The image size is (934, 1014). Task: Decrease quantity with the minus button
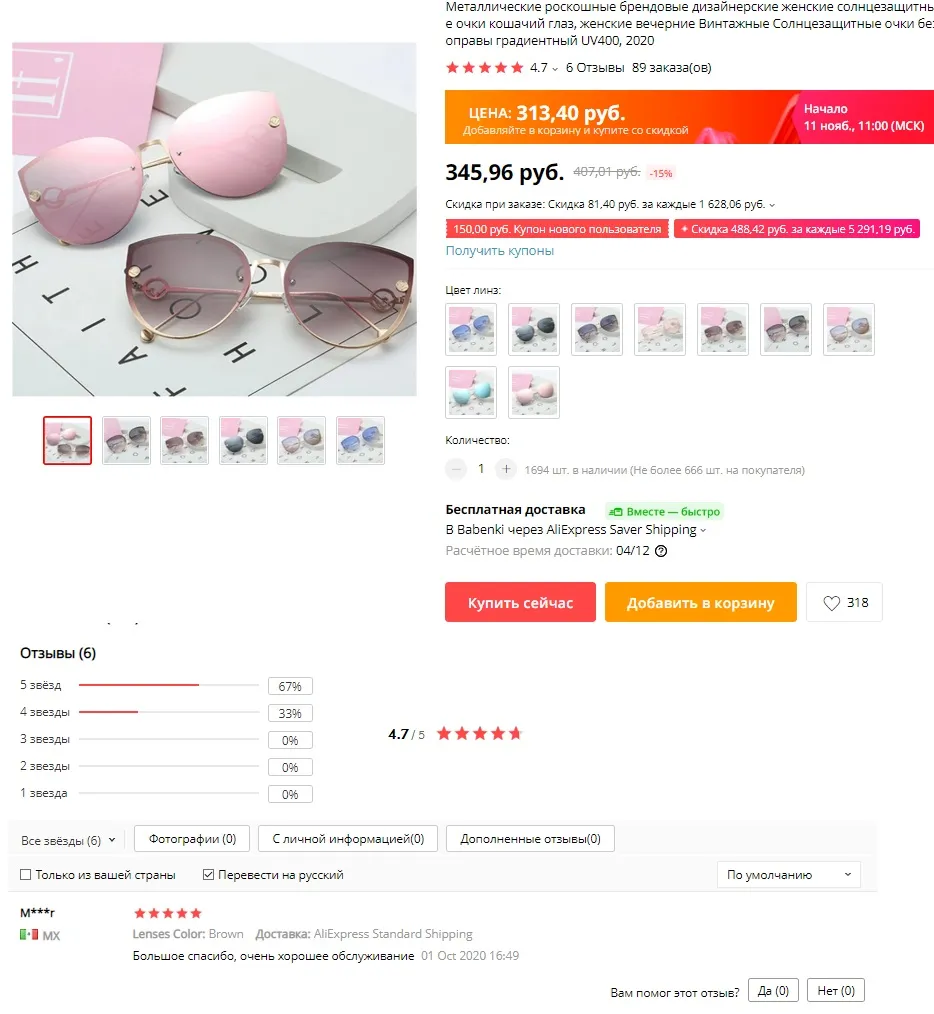456,469
